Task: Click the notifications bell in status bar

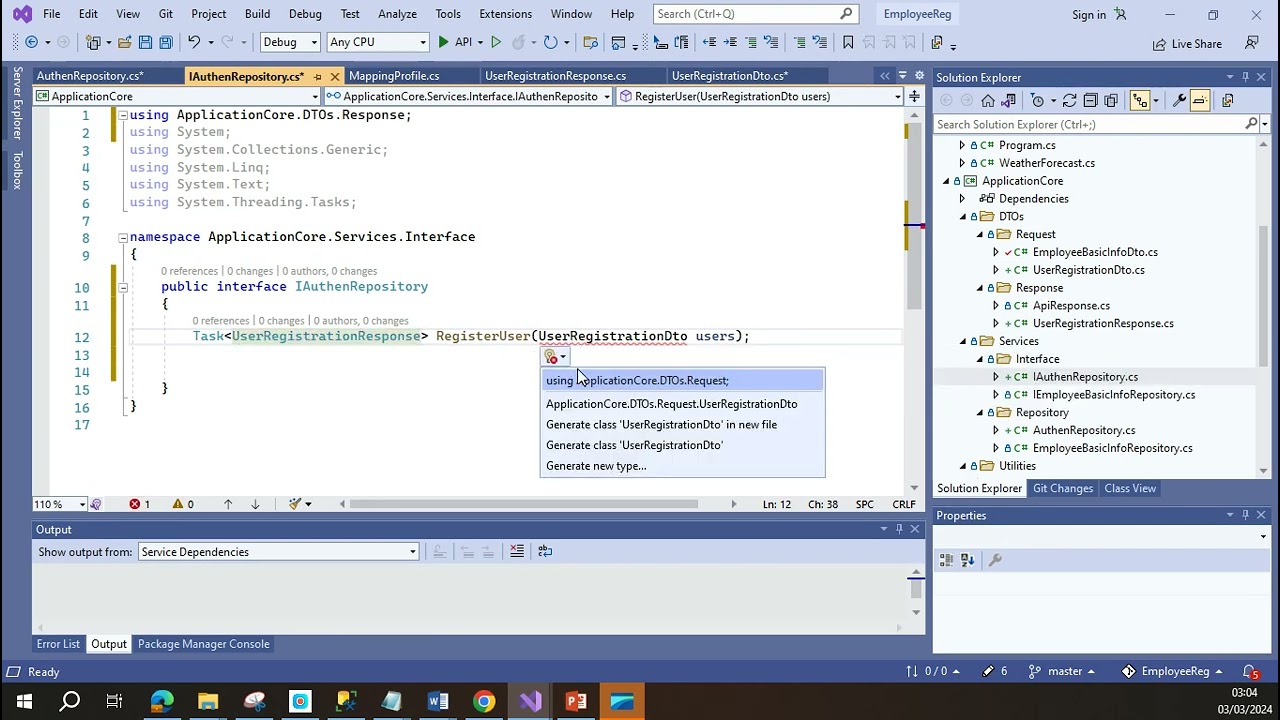Action: tap(1250, 672)
